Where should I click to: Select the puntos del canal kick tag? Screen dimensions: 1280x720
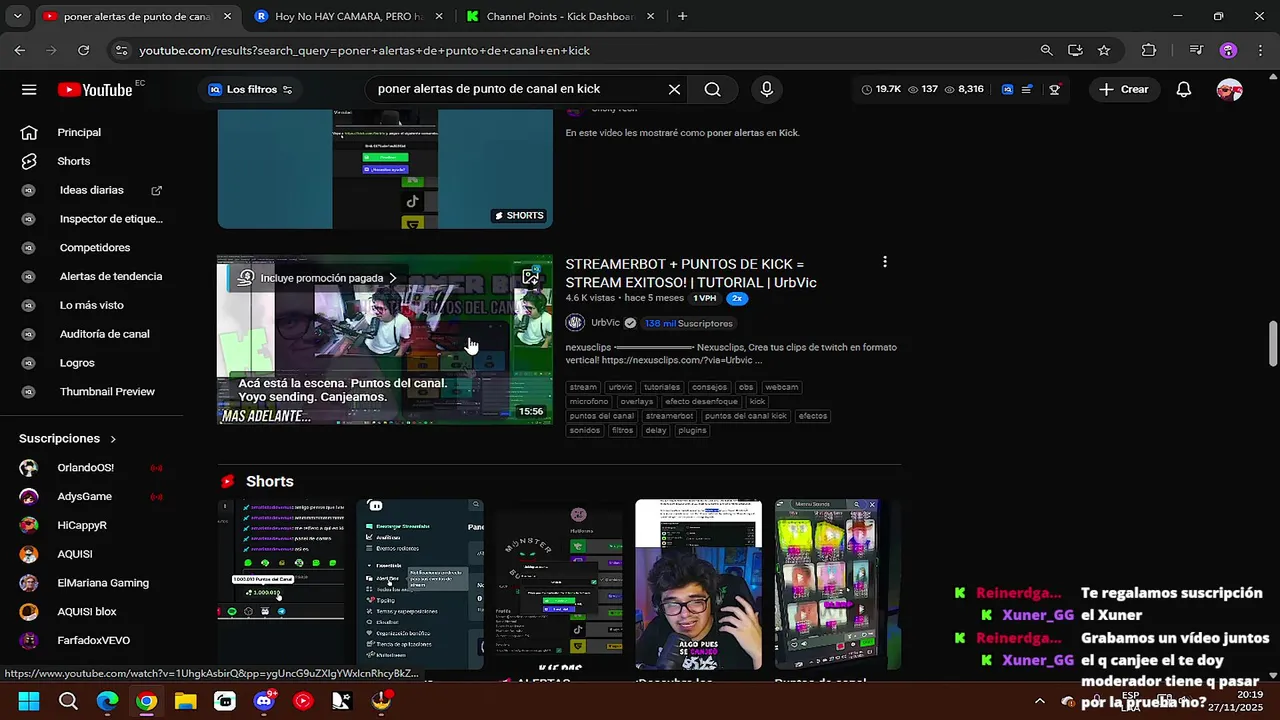click(745, 416)
